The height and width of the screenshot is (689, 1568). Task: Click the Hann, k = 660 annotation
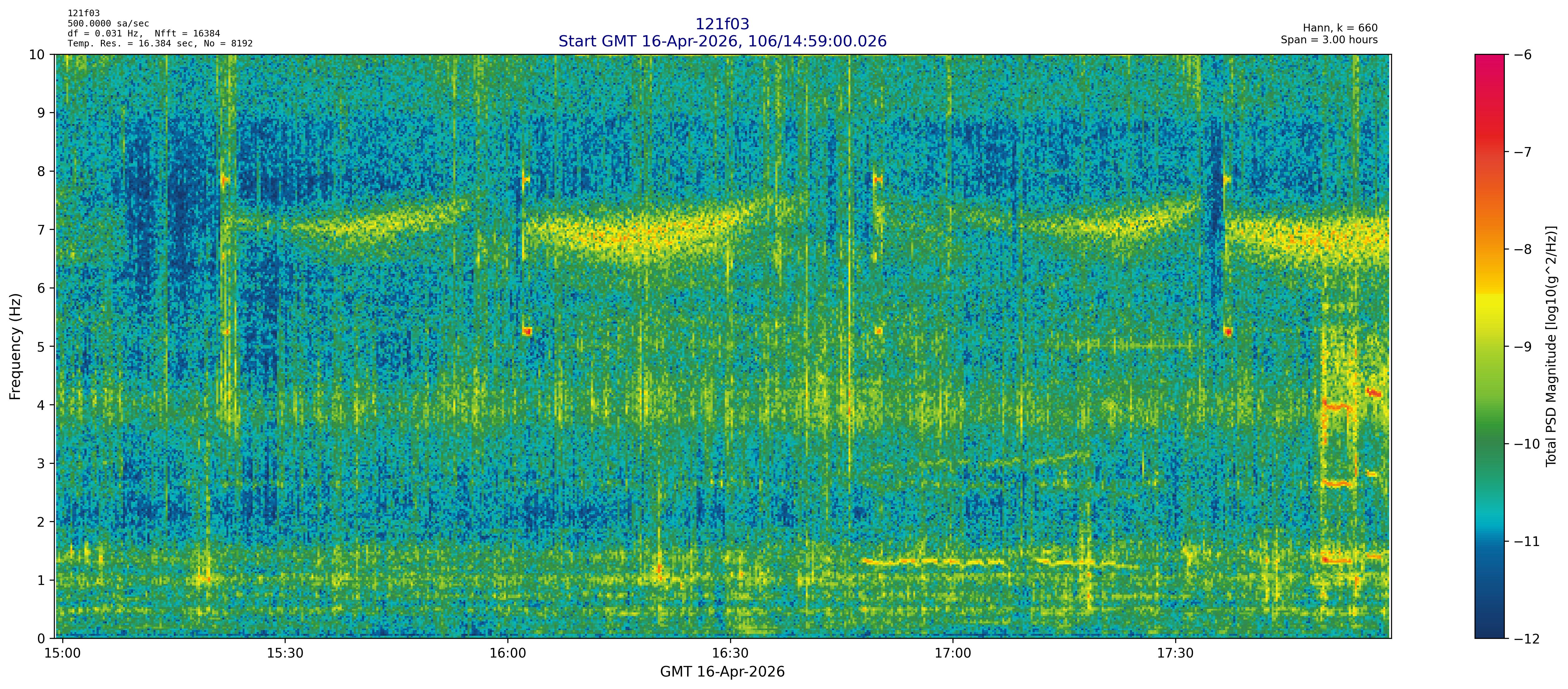click(x=1340, y=28)
